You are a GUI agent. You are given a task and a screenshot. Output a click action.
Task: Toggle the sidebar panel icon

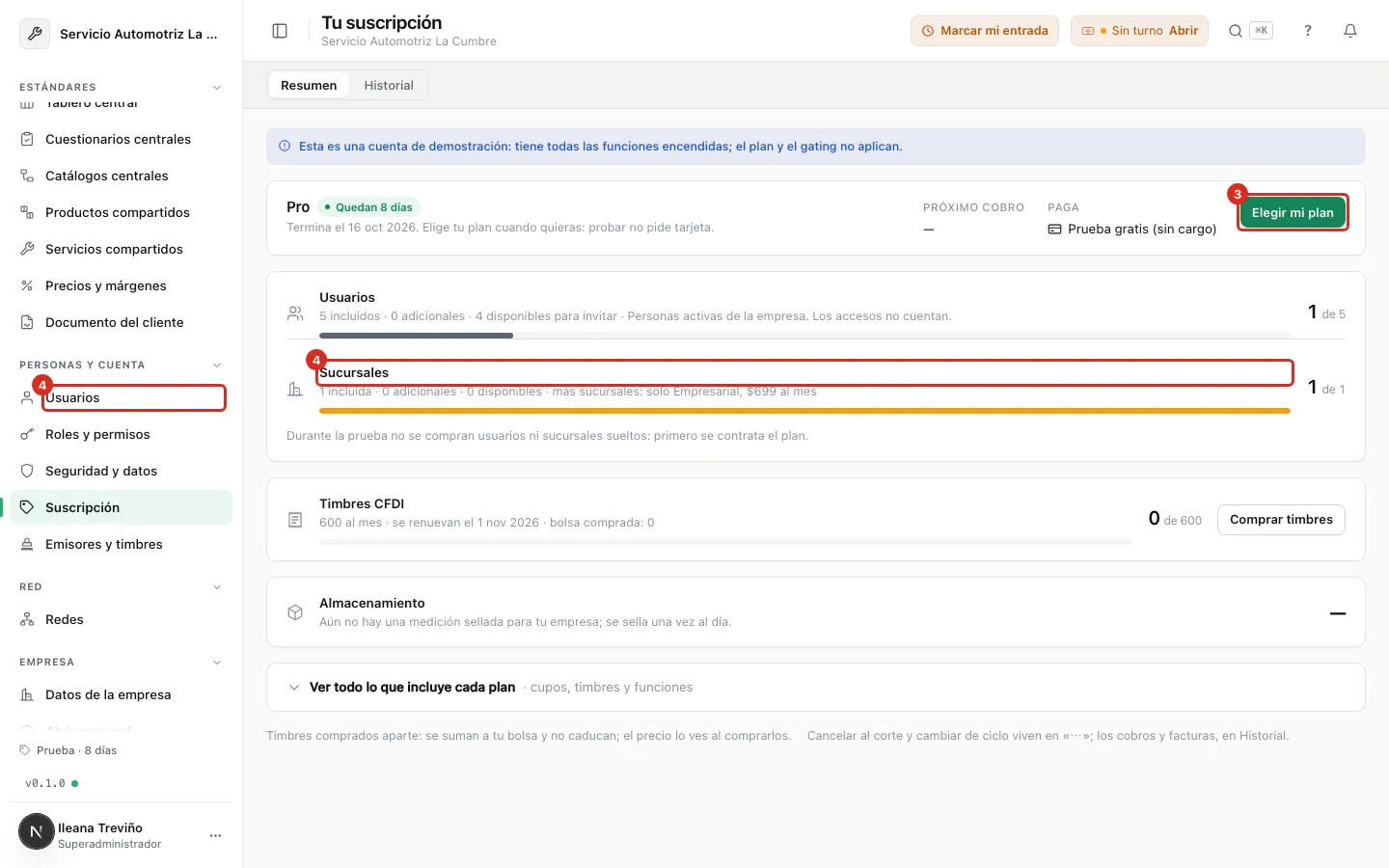tap(280, 31)
